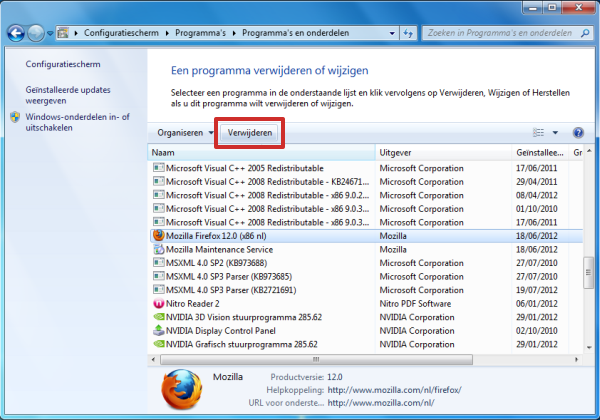Open the Organiseren menu
Image resolution: width=600 pixels, height=420 pixels.
point(185,133)
